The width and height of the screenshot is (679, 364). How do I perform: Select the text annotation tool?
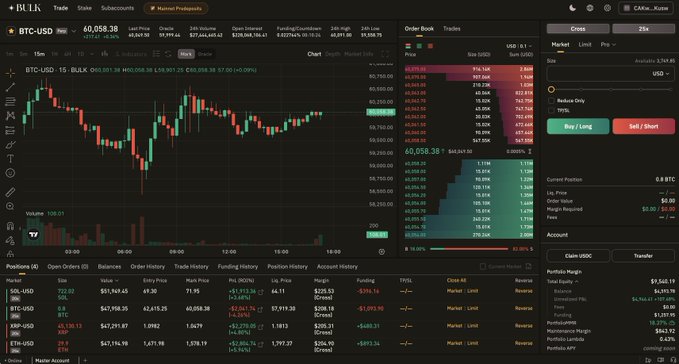tap(10, 159)
